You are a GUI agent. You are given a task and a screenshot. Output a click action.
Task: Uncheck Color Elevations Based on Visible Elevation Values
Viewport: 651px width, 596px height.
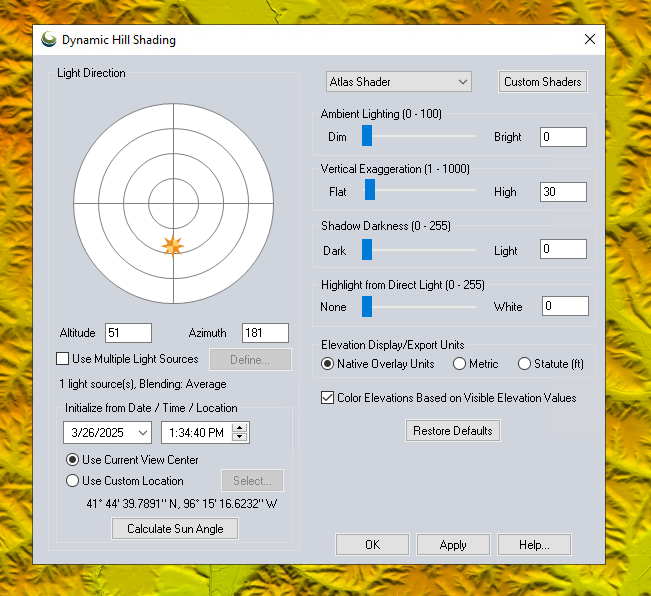coord(327,398)
